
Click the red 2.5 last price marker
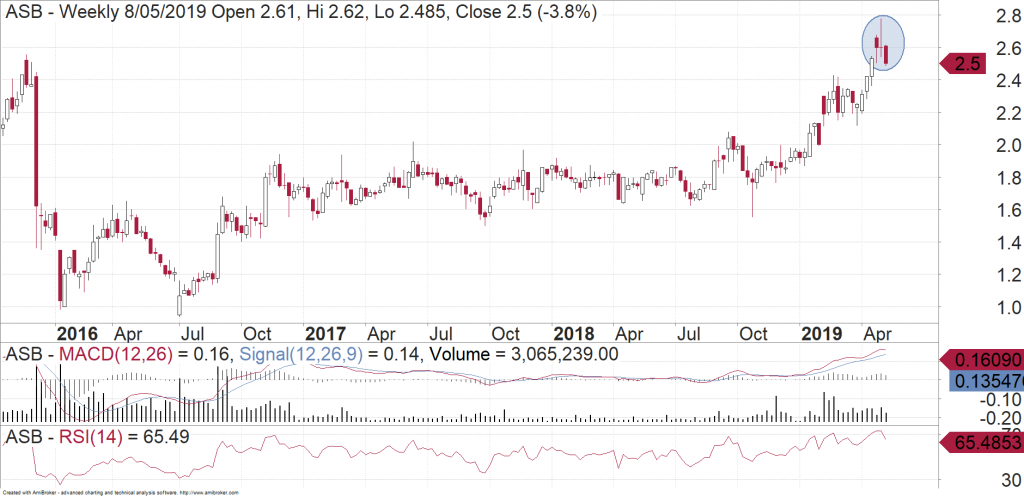[965, 64]
